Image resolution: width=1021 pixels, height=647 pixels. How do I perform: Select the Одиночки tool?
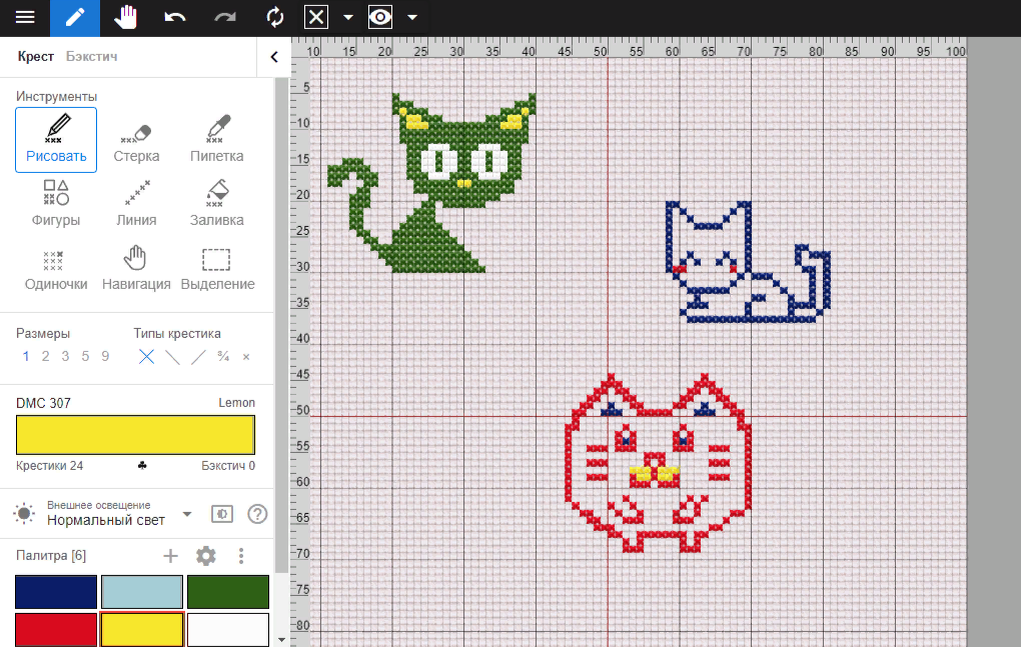pos(56,269)
